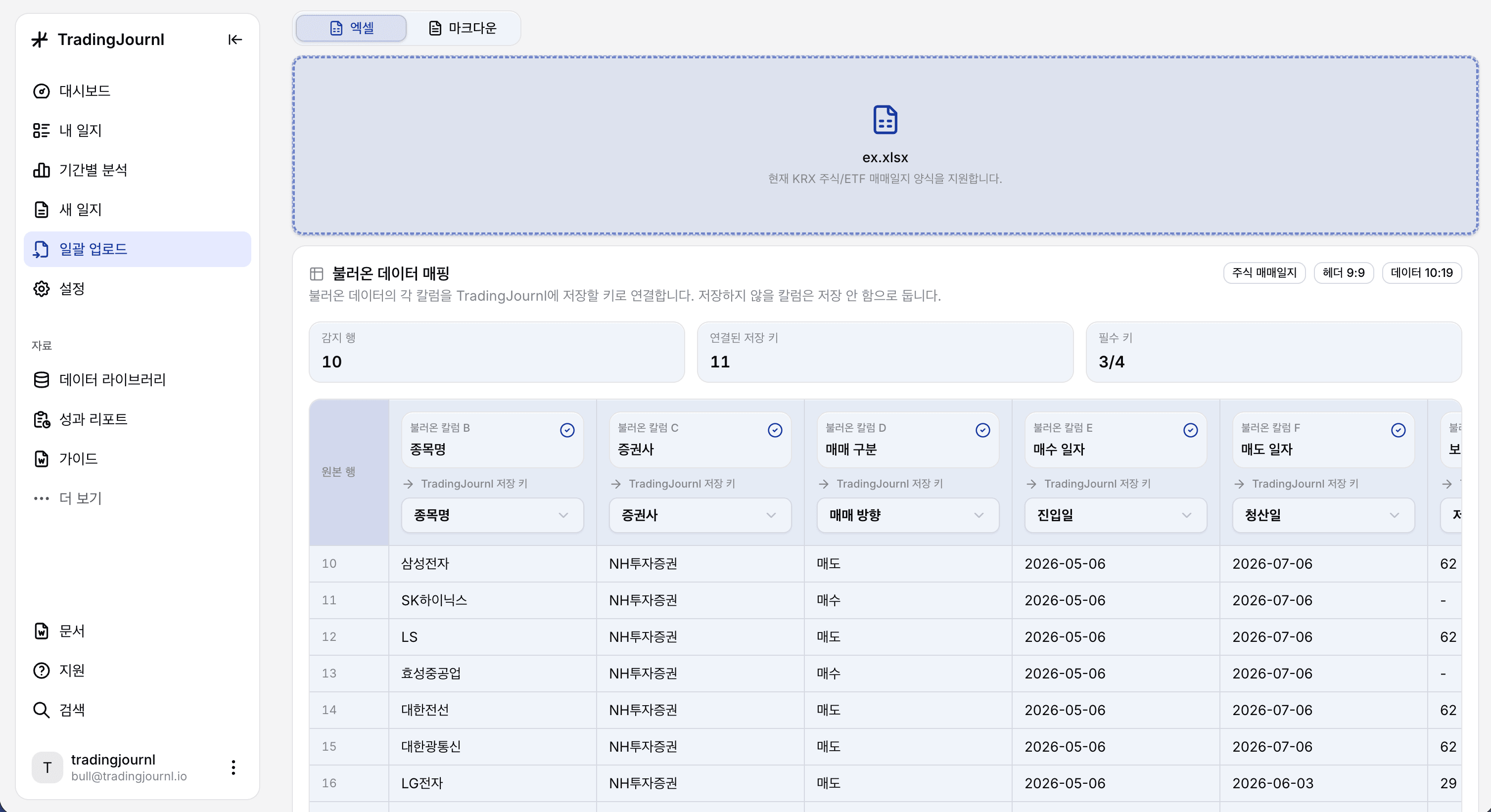The height and width of the screenshot is (812, 1491).
Task: Open the 설정 gear icon
Action: 41,288
